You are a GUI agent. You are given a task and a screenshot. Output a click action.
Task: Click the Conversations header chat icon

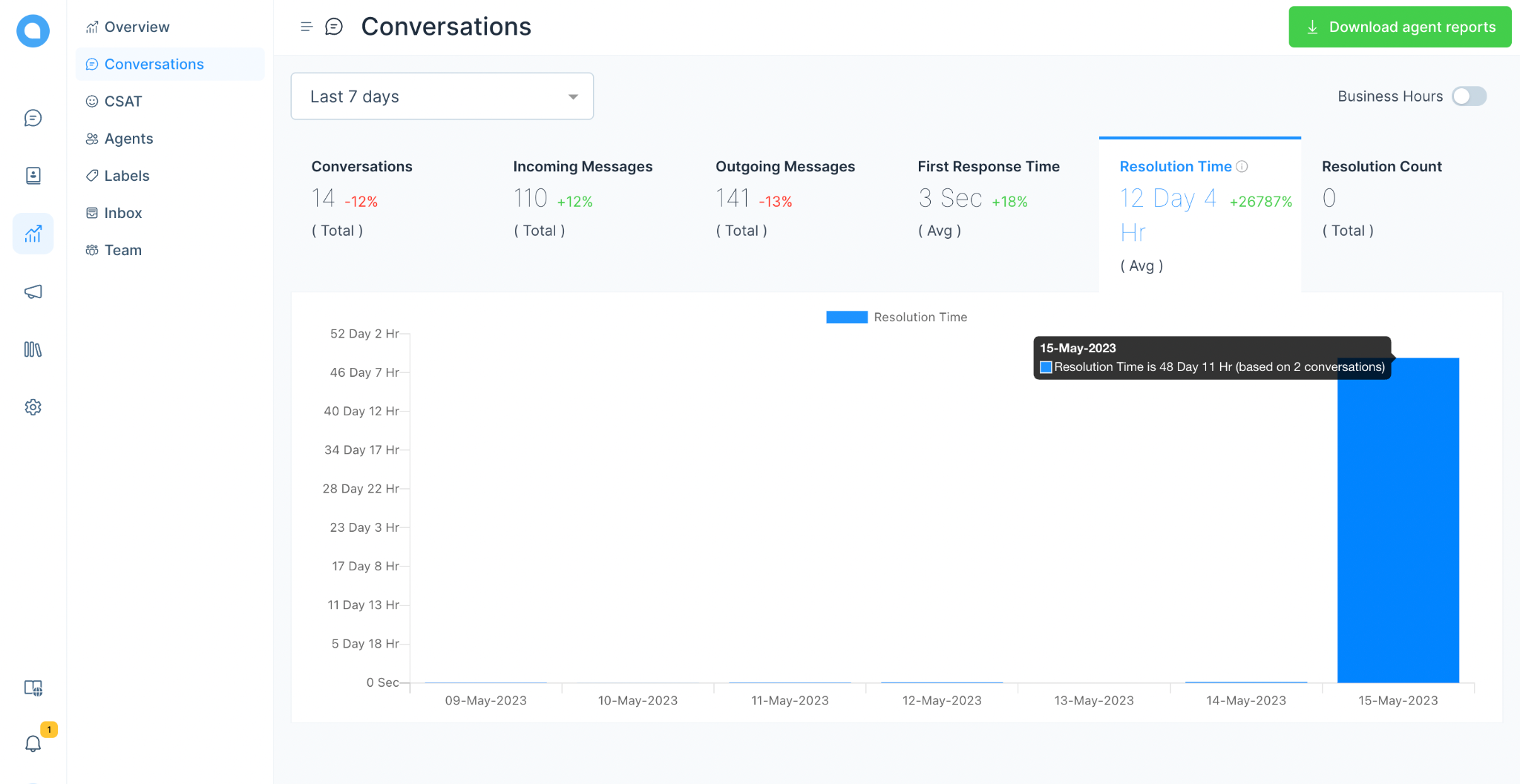click(334, 27)
